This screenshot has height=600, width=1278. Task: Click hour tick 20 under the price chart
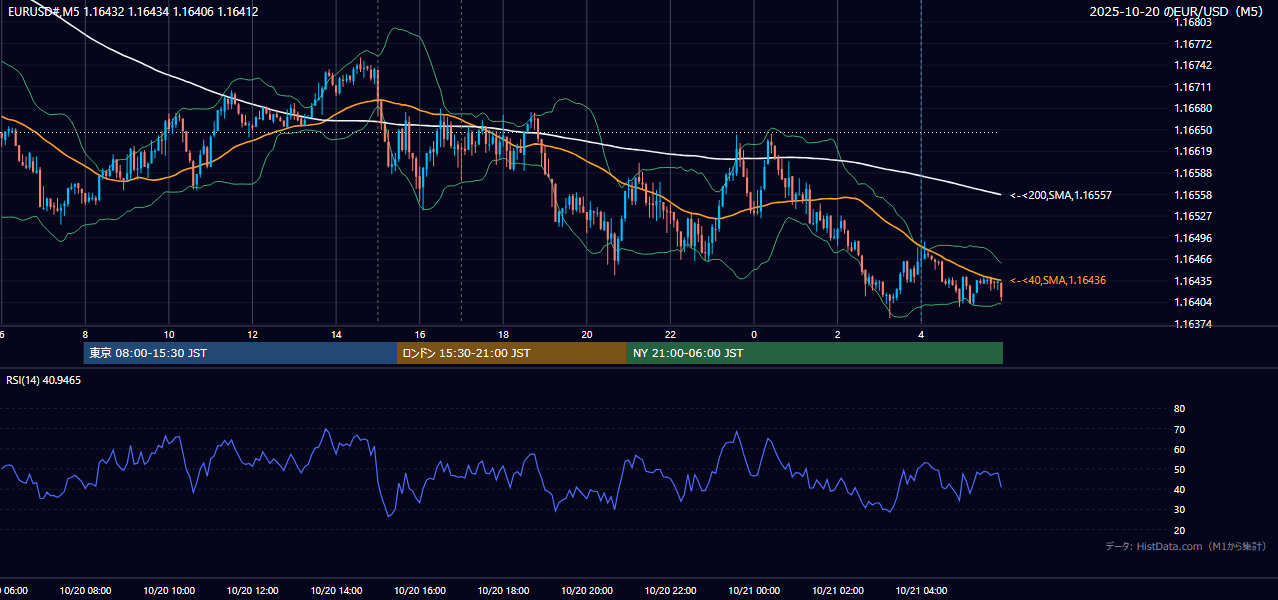click(587, 335)
